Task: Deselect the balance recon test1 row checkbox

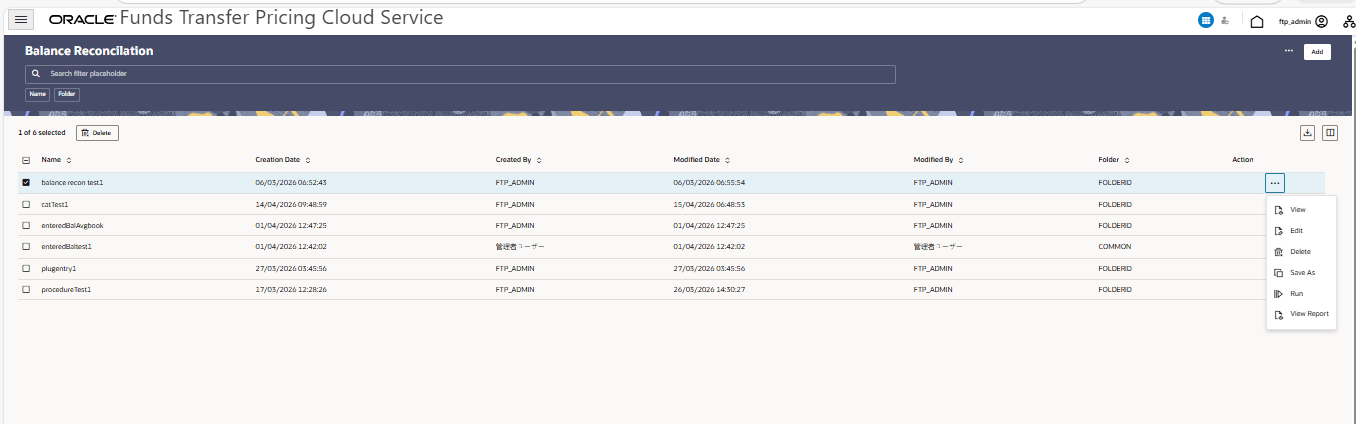Action: [26, 183]
